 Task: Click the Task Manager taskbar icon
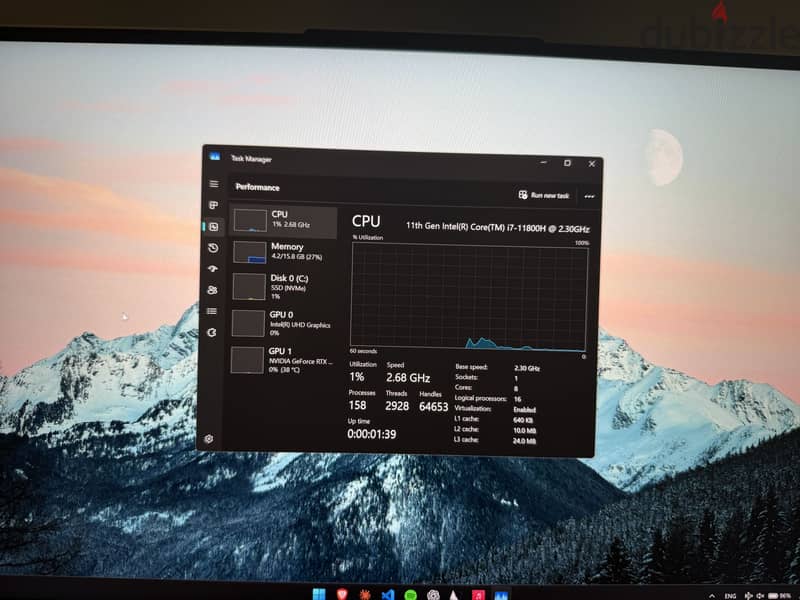coord(502,595)
